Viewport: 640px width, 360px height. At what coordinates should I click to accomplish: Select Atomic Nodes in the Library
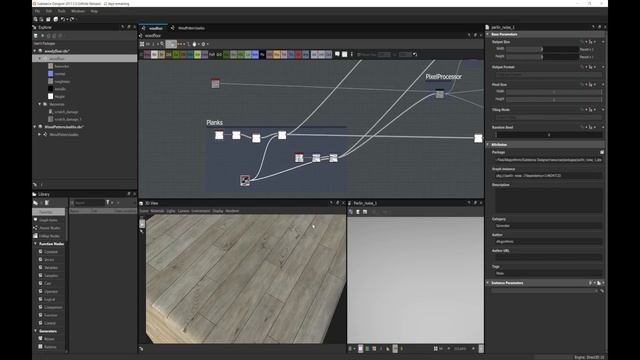point(49,228)
